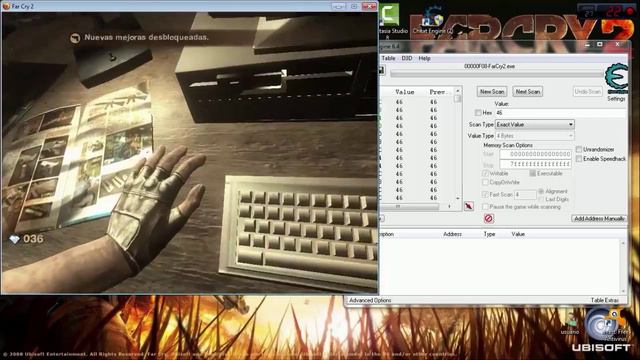Click the save floppy icon in toolbar
Screen dimensions: 640x360
coord(382,70)
